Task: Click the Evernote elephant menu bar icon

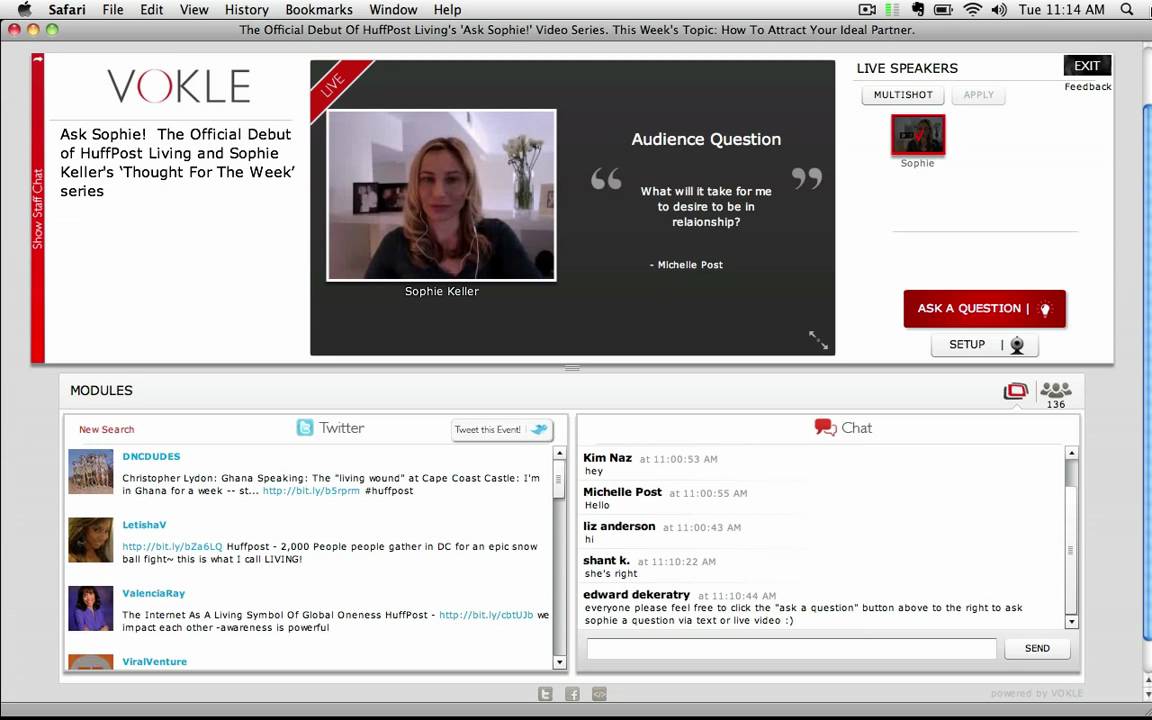Action: pos(918,10)
